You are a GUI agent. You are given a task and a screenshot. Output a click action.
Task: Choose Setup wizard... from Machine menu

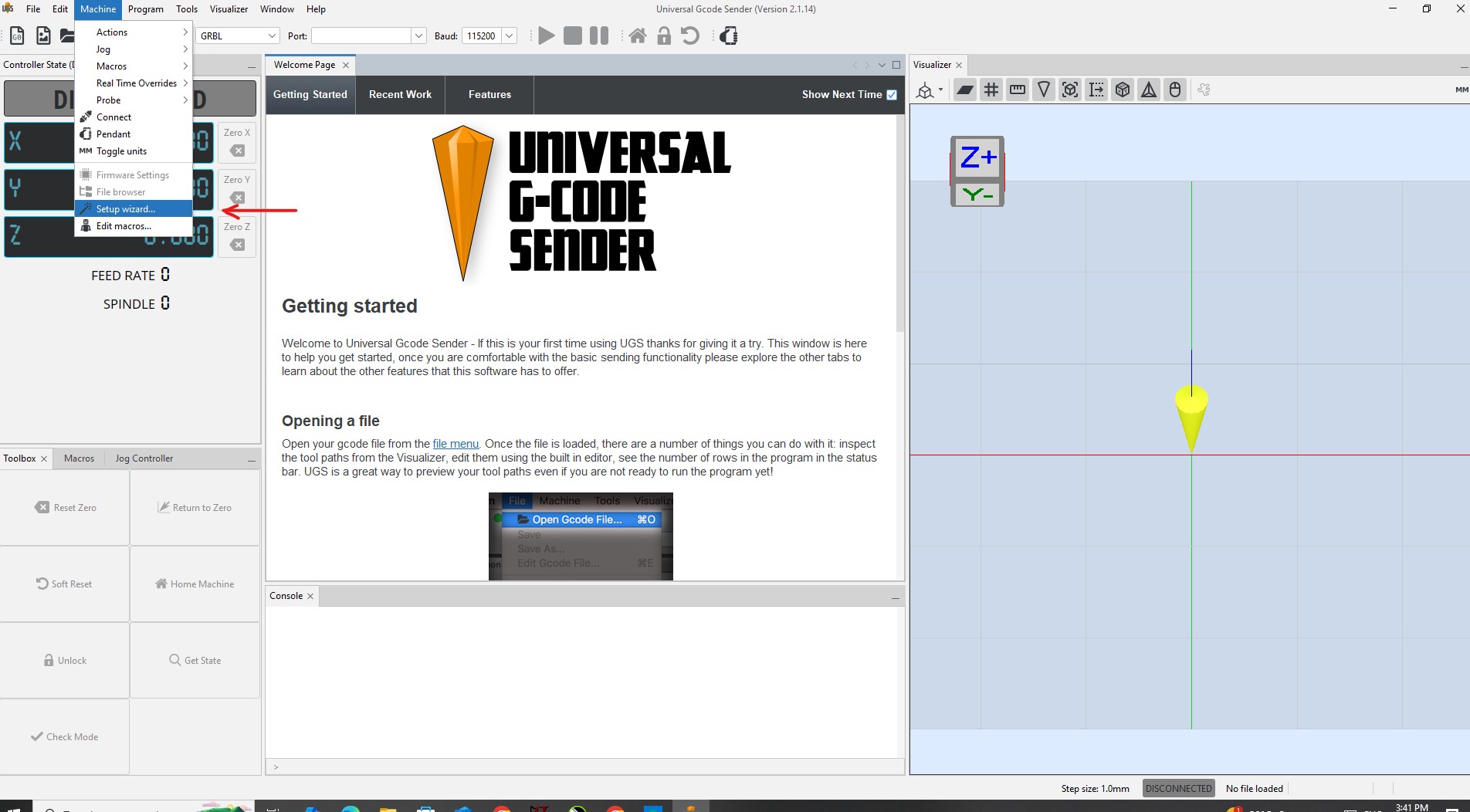click(x=134, y=209)
